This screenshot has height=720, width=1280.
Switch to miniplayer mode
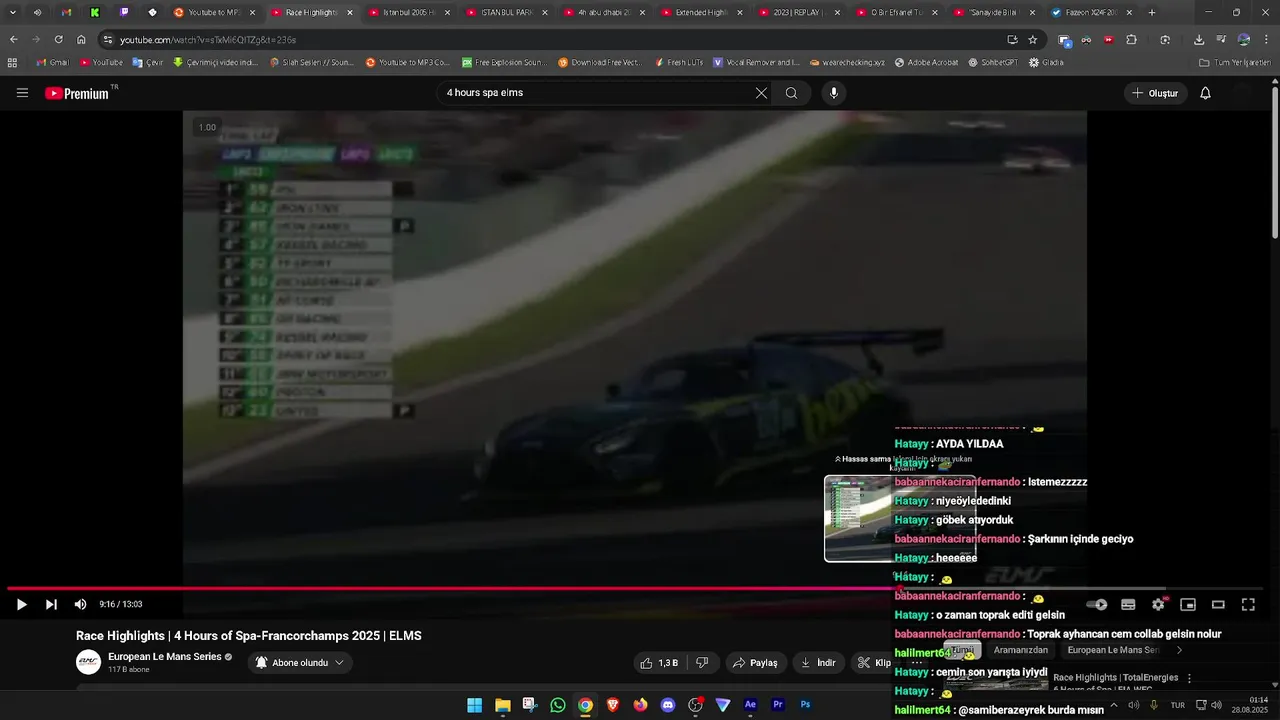click(1188, 604)
